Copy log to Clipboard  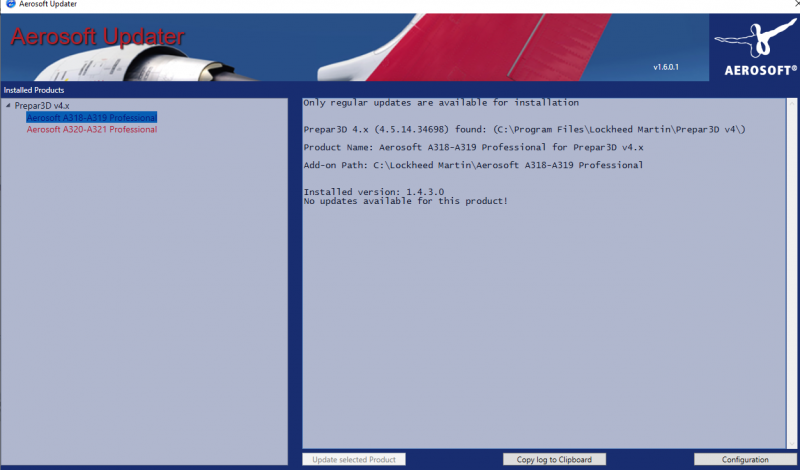(x=554, y=459)
